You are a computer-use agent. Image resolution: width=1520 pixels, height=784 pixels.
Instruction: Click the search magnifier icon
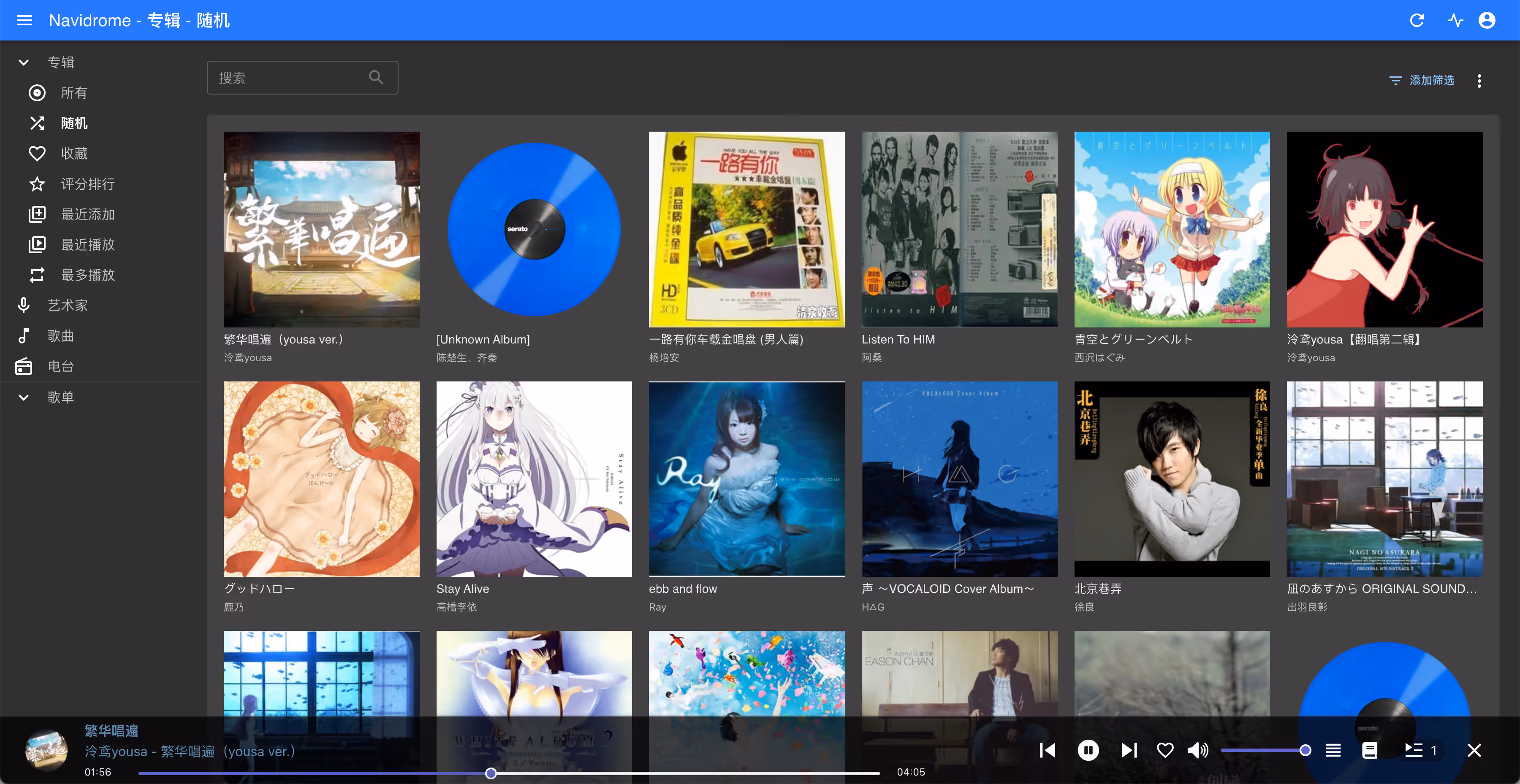(377, 77)
